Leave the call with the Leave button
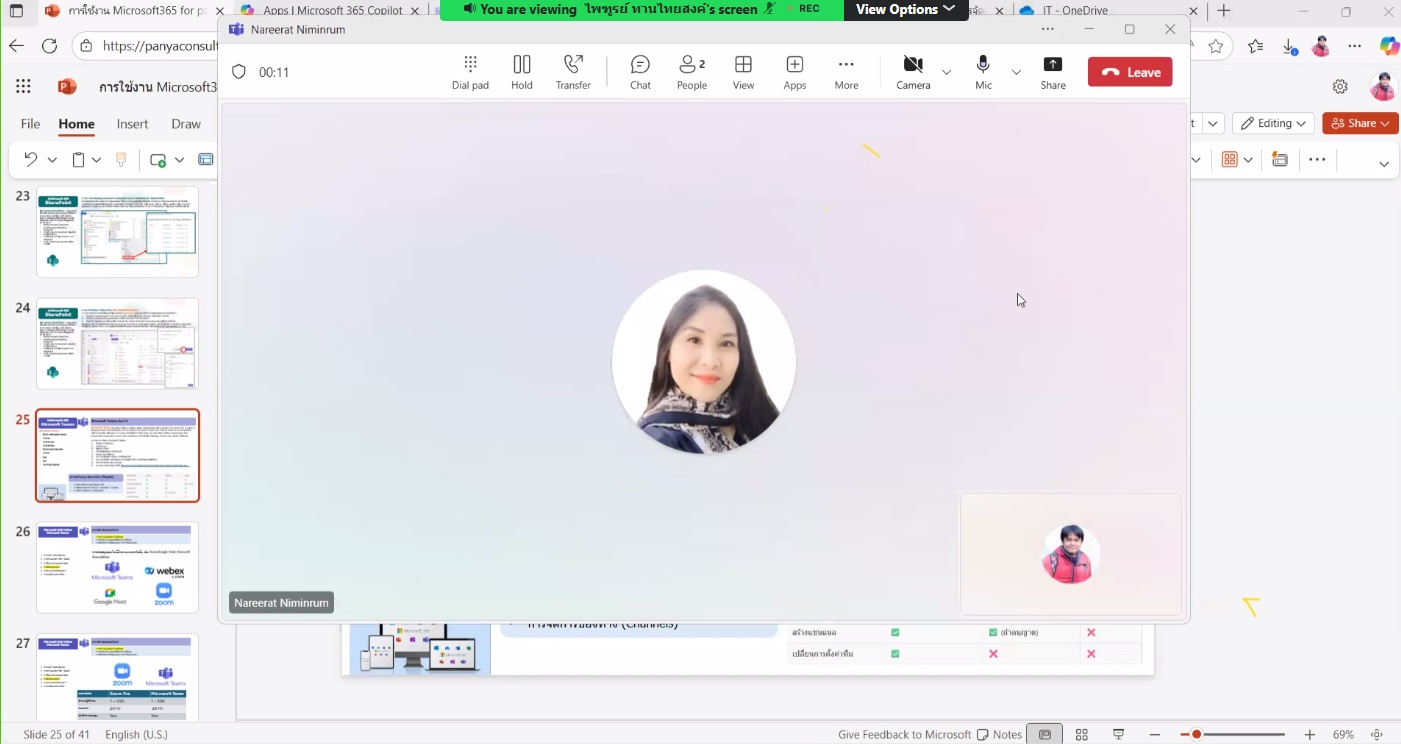Image resolution: width=1401 pixels, height=744 pixels. click(x=1130, y=72)
